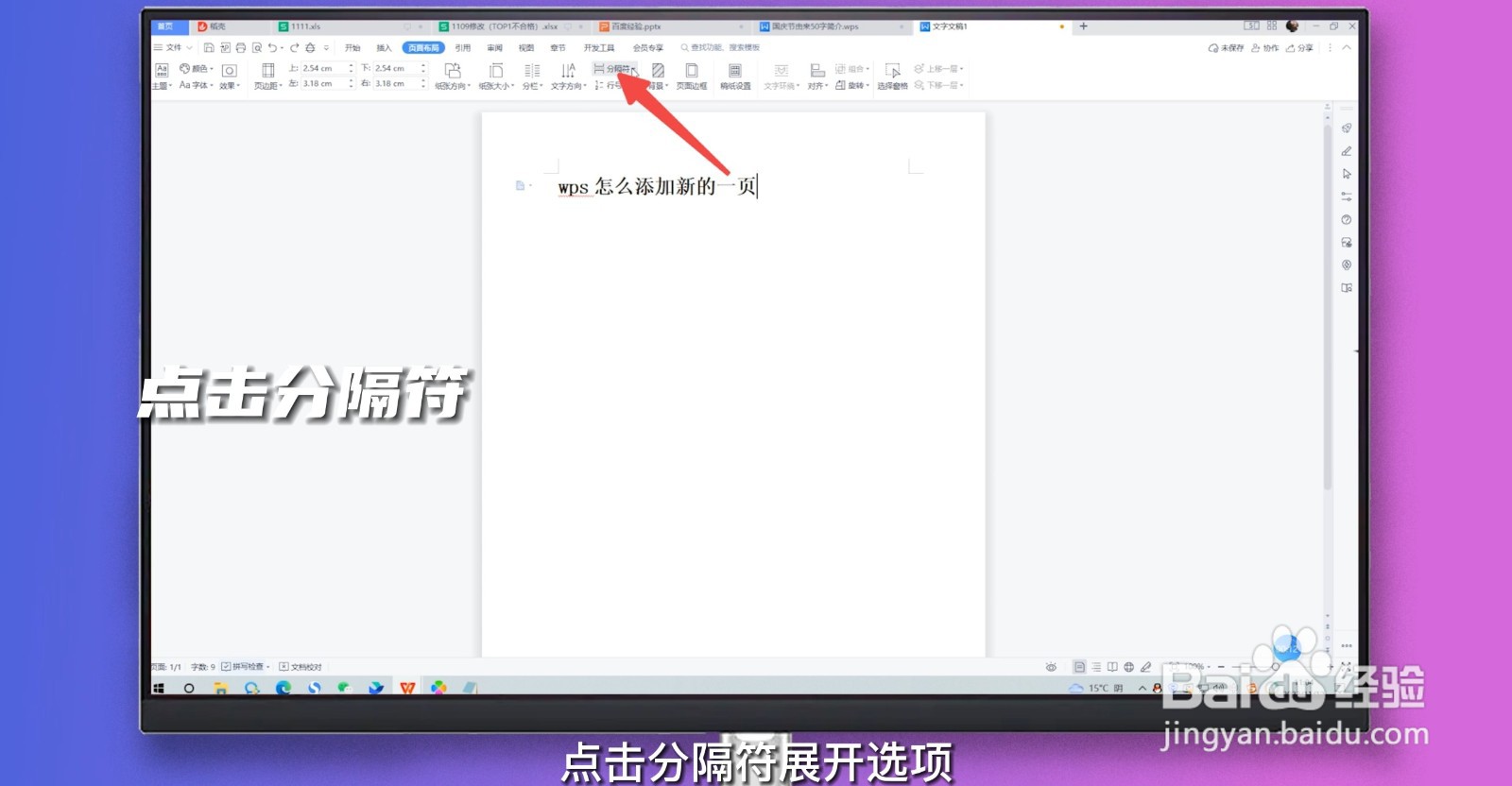
Task: Switch to web view in status bar
Action: (1128, 667)
